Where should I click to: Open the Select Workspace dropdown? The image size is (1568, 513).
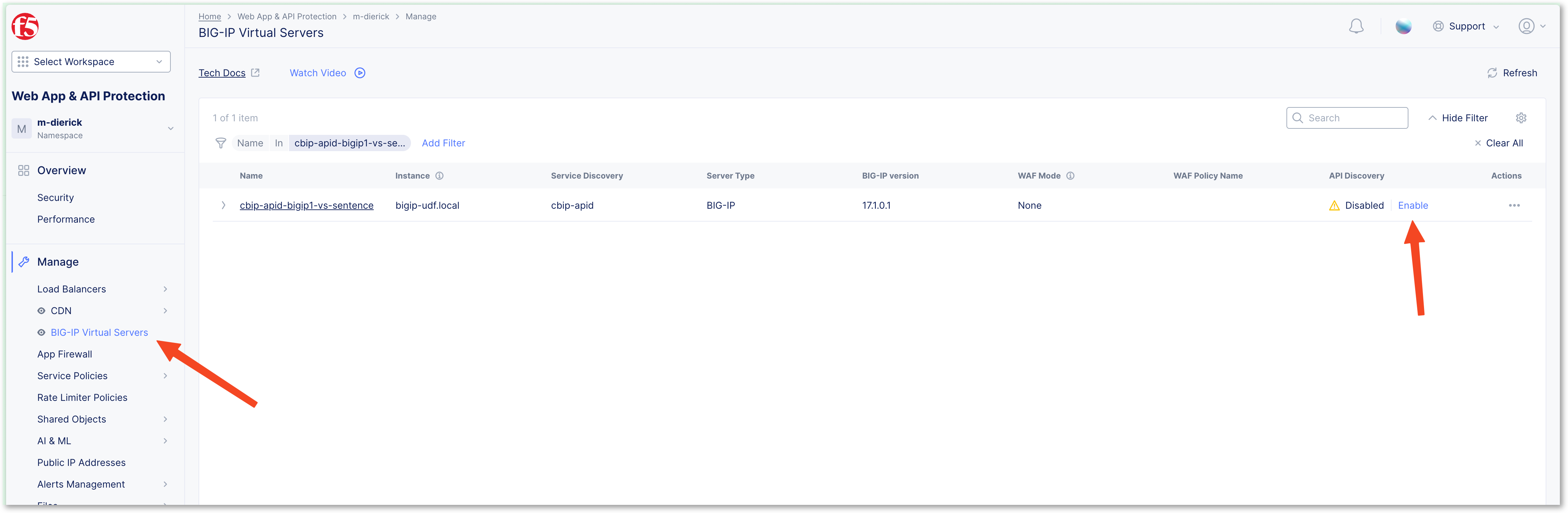coord(91,62)
